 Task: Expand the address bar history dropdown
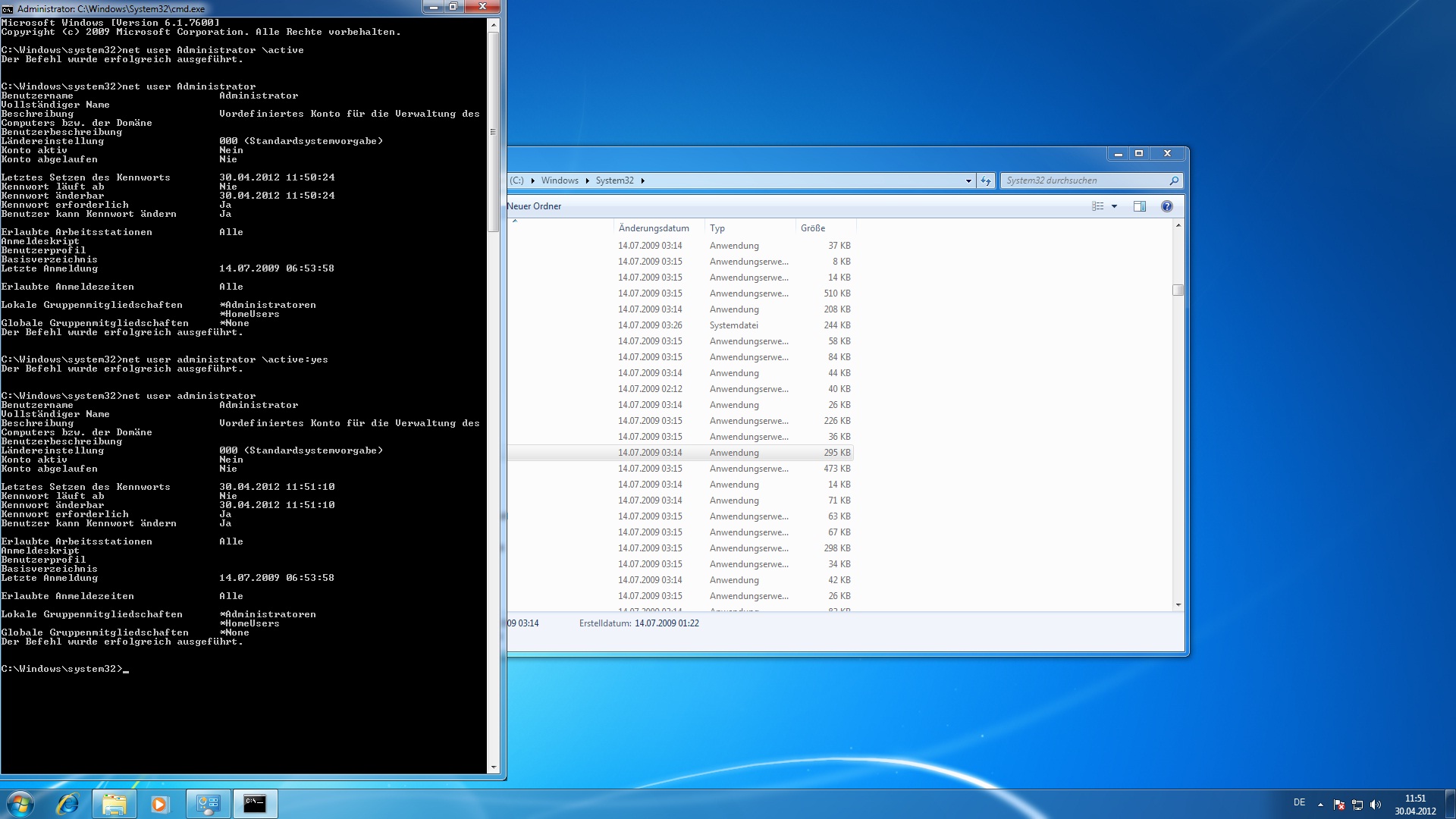point(968,180)
